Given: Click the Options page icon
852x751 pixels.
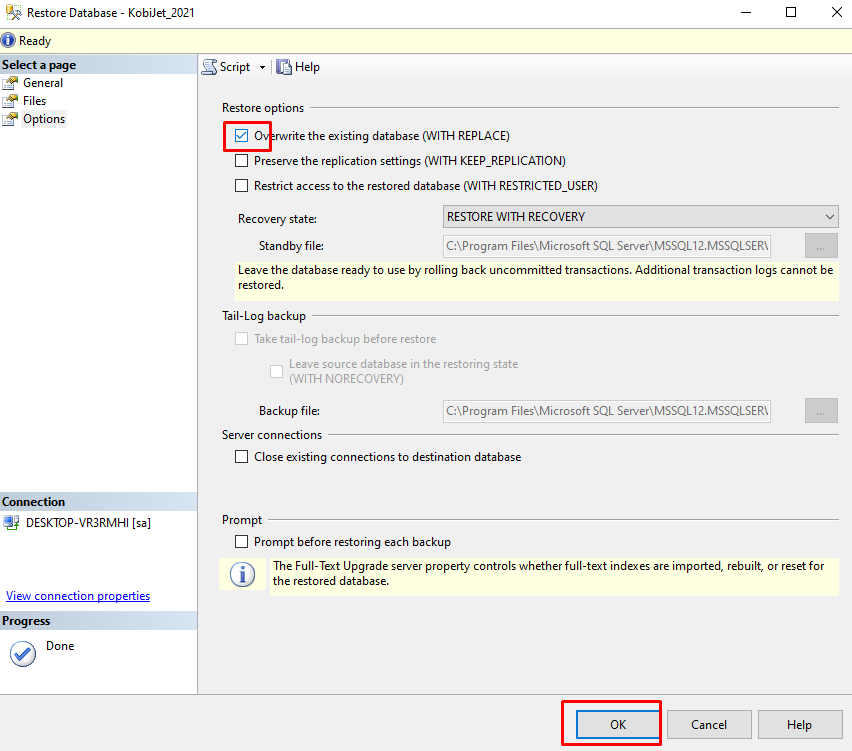Looking at the screenshot, I should click(10, 118).
